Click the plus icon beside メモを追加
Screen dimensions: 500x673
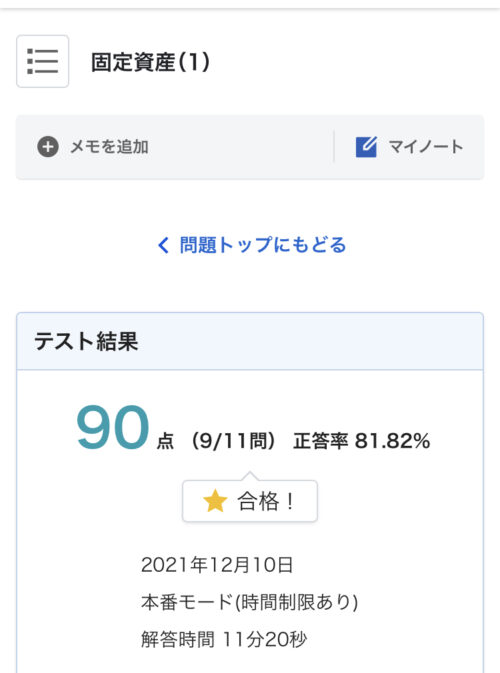click(x=48, y=147)
